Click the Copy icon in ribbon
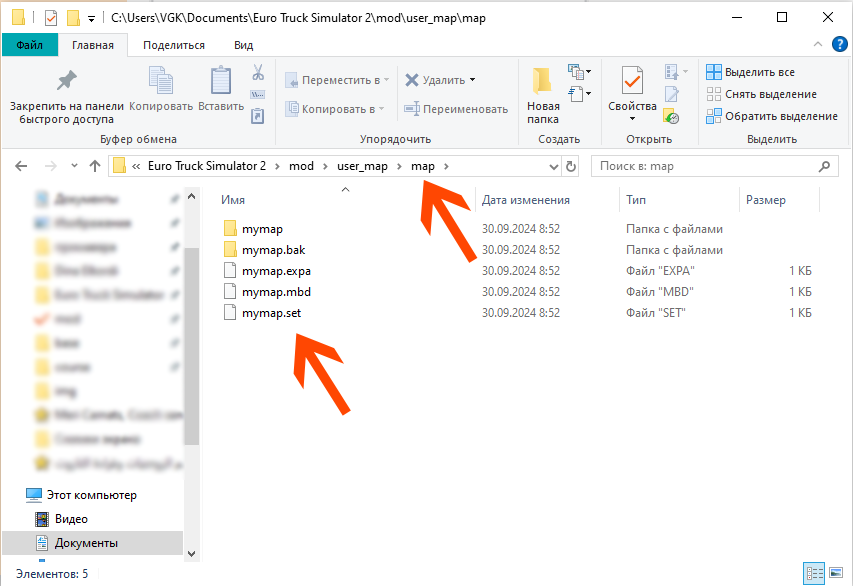Viewport: 853px width, 586px height. pos(160,82)
